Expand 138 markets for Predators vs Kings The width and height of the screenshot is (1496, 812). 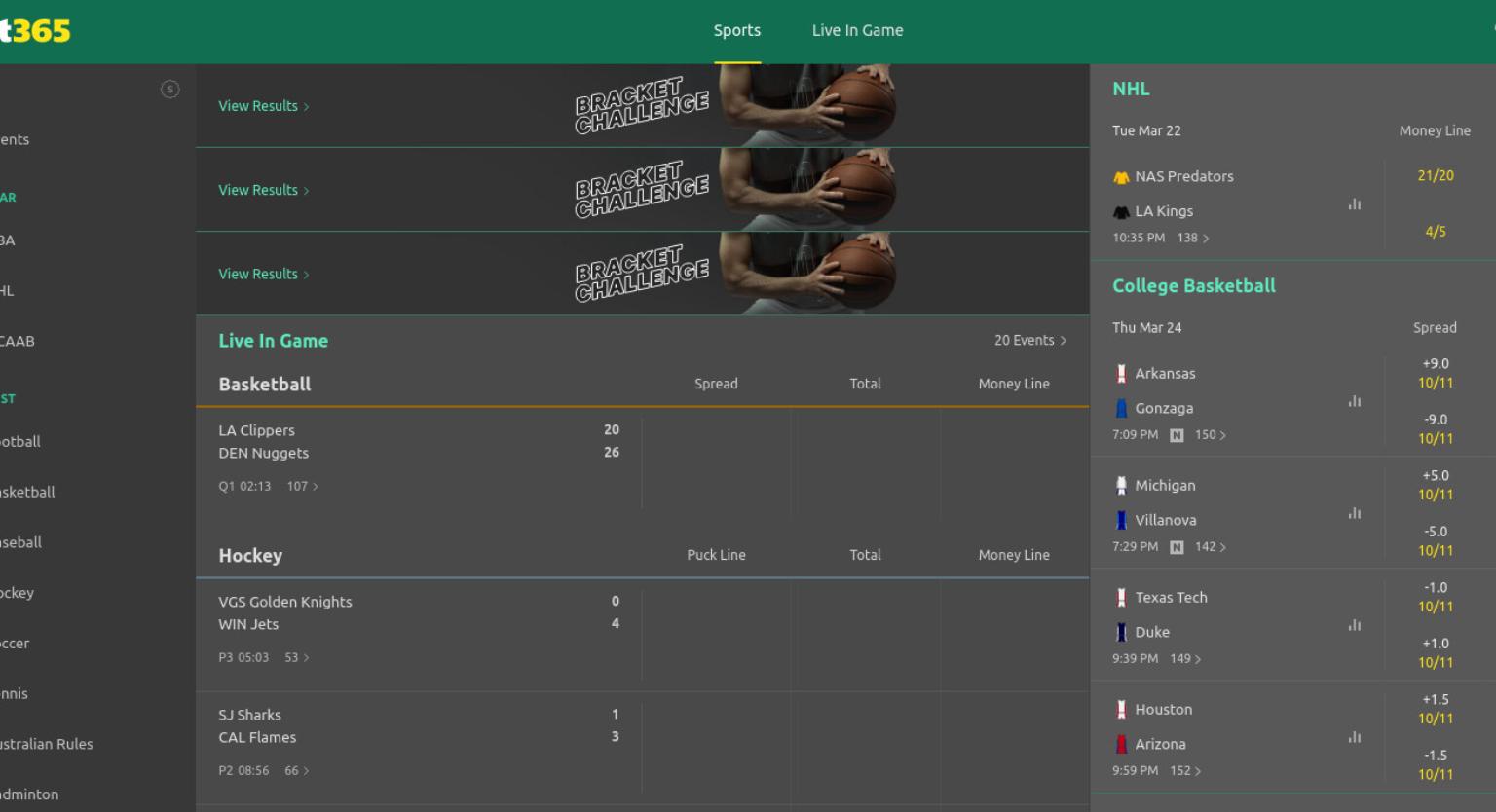click(x=1193, y=238)
